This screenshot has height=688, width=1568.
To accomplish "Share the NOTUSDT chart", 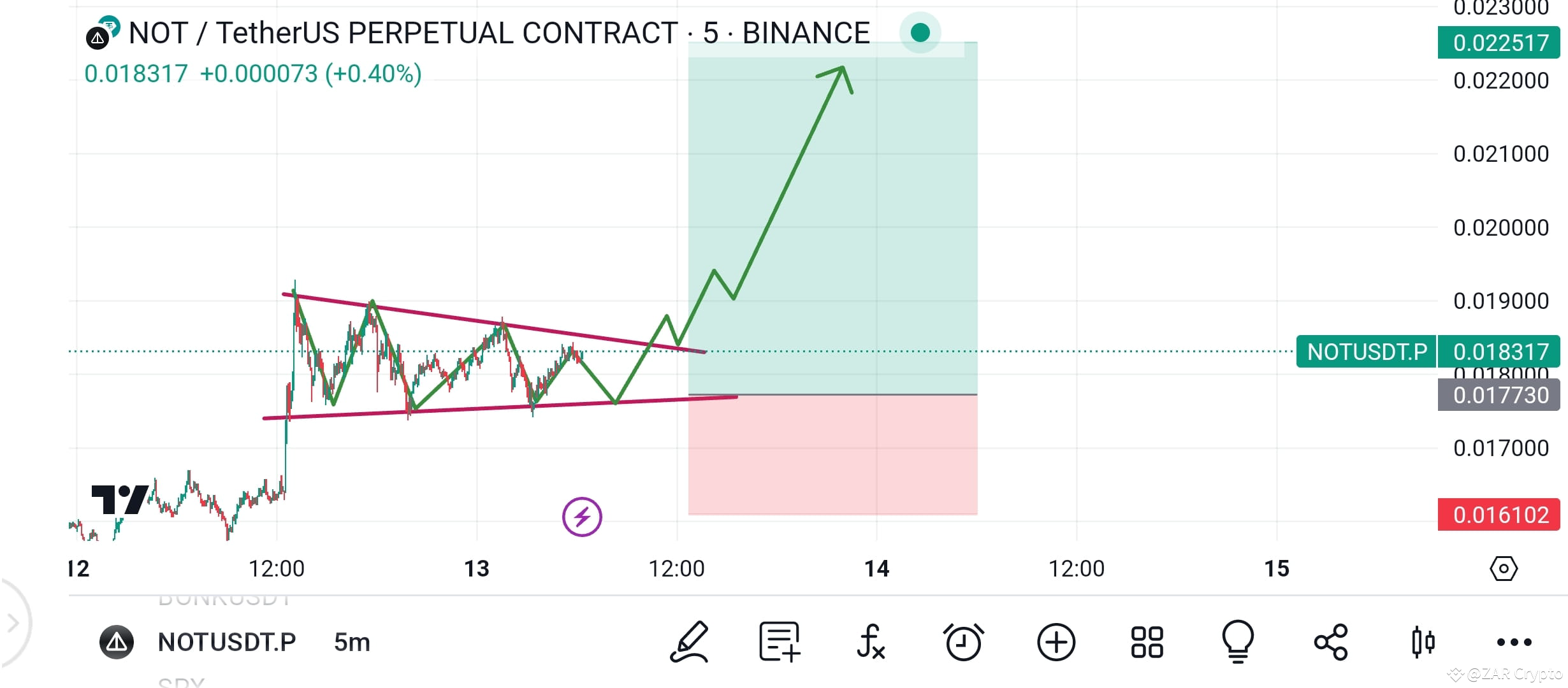I will coord(1331,642).
